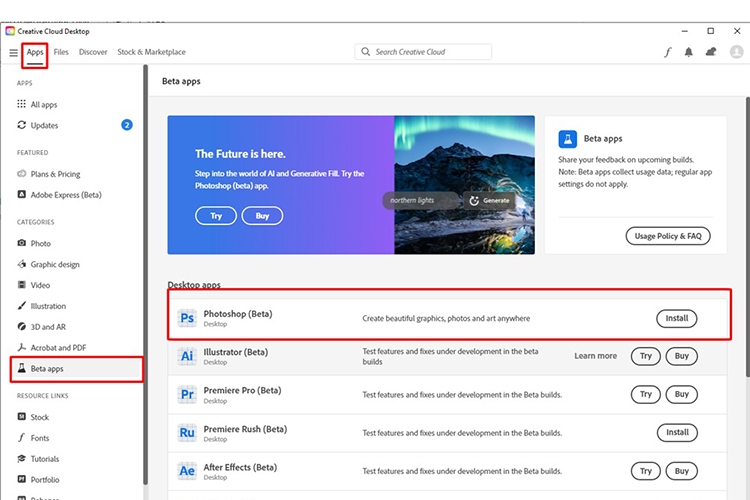Click the Updates refresh icon

(22, 125)
